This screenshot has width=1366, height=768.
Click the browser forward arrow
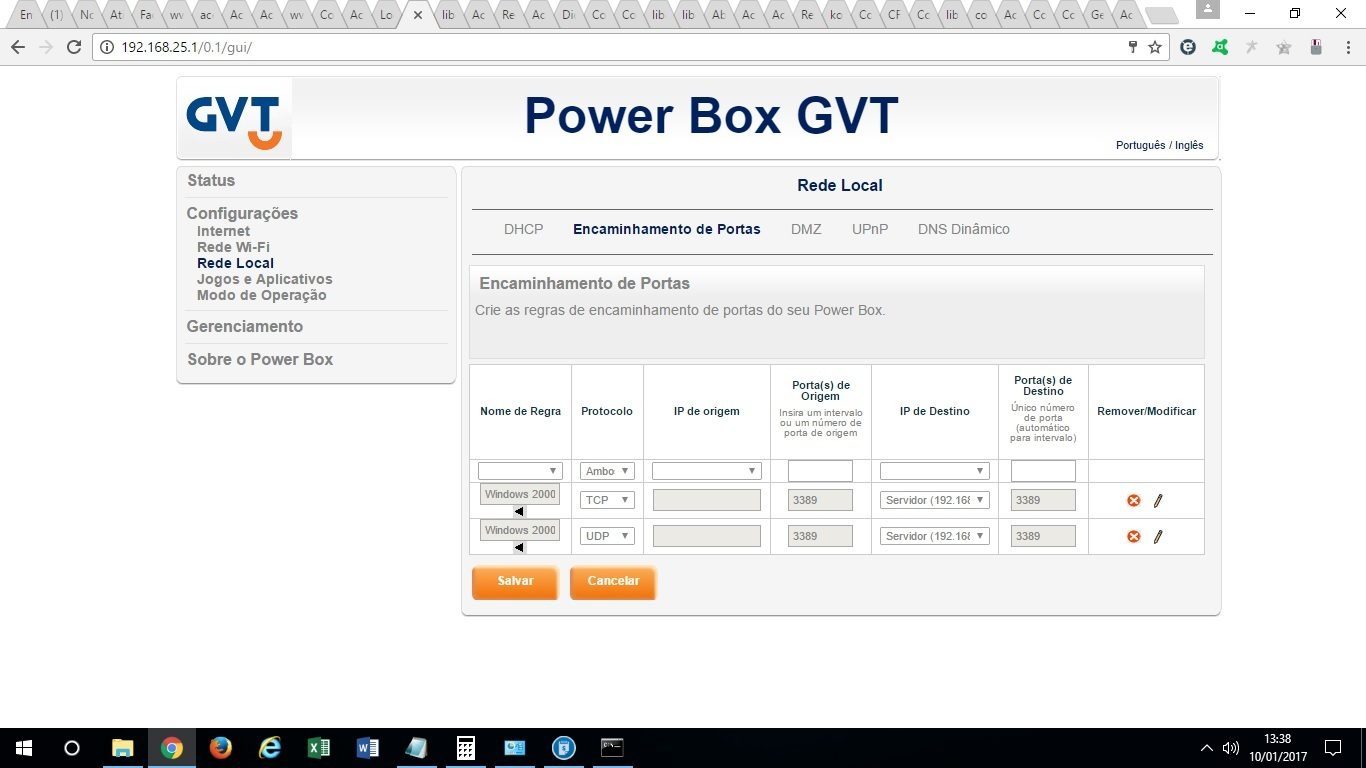pos(45,47)
